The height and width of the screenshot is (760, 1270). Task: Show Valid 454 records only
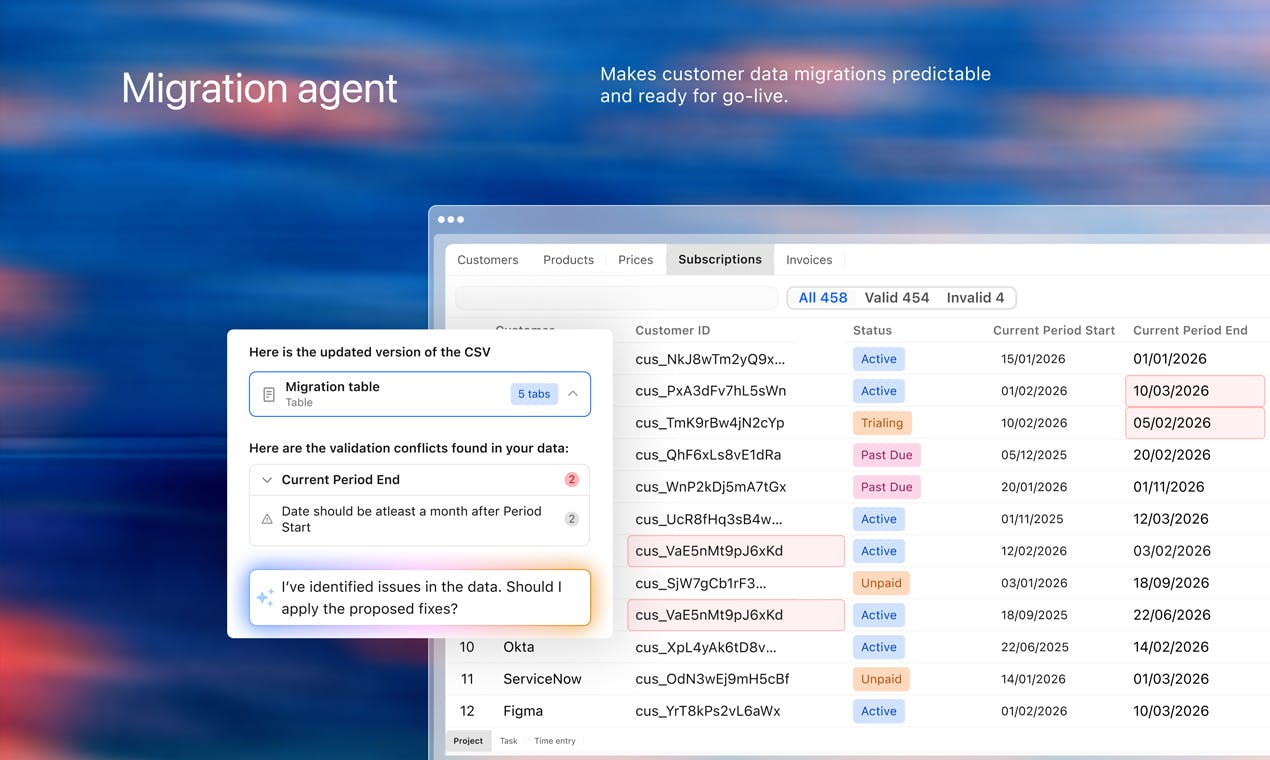coord(897,298)
